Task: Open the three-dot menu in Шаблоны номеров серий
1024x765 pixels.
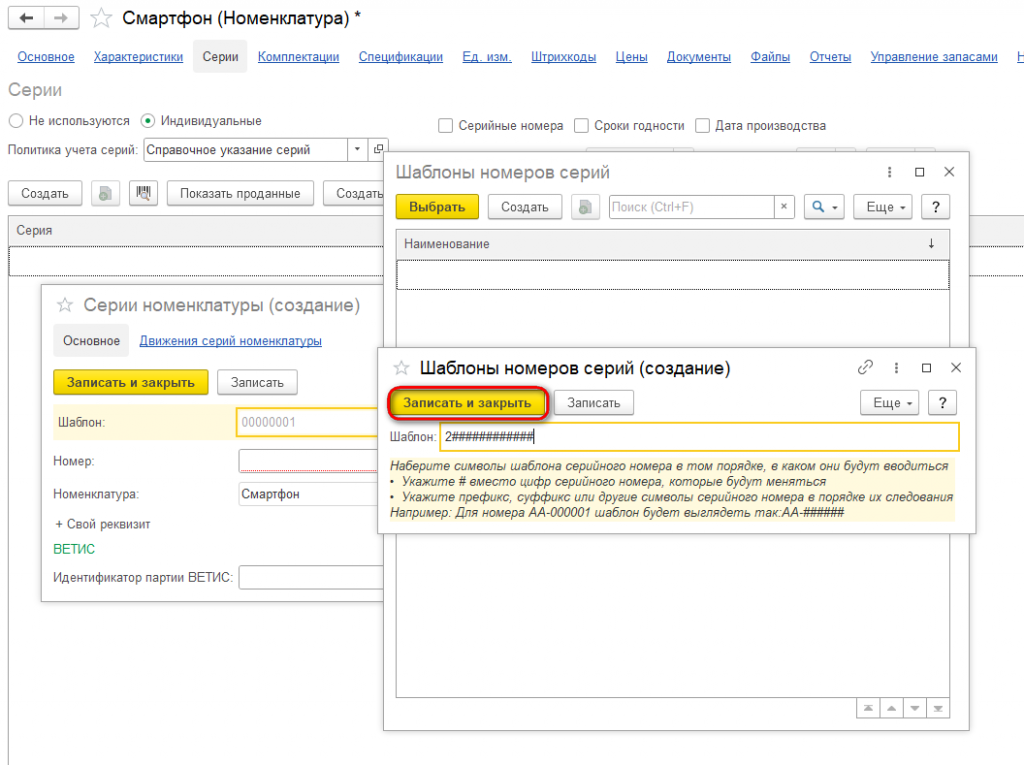Action: tap(889, 172)
